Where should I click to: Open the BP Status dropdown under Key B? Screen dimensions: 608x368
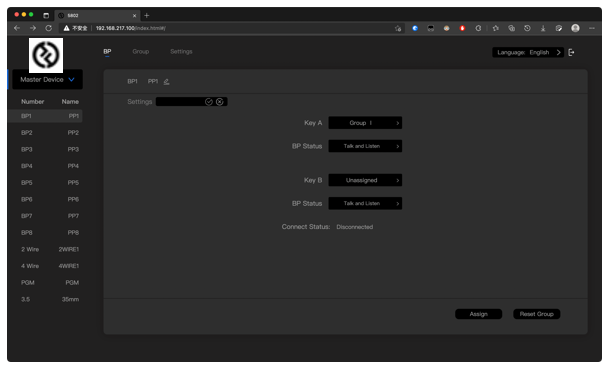coord(365,204)
